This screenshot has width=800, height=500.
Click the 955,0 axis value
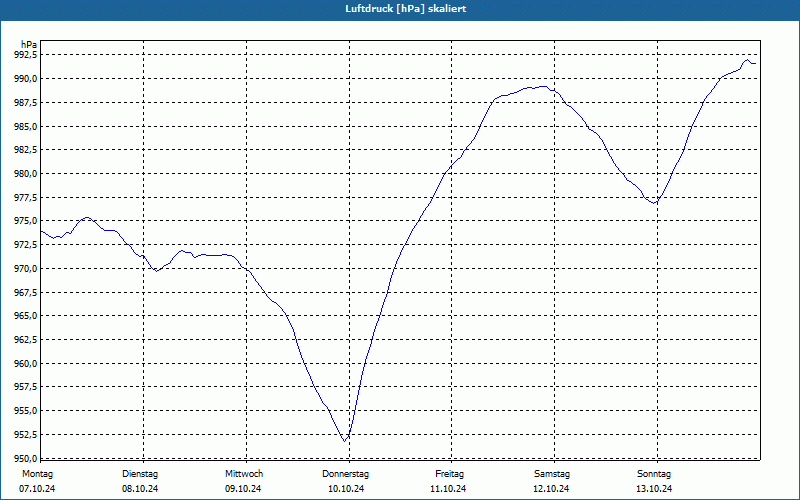tap(26, 411)
